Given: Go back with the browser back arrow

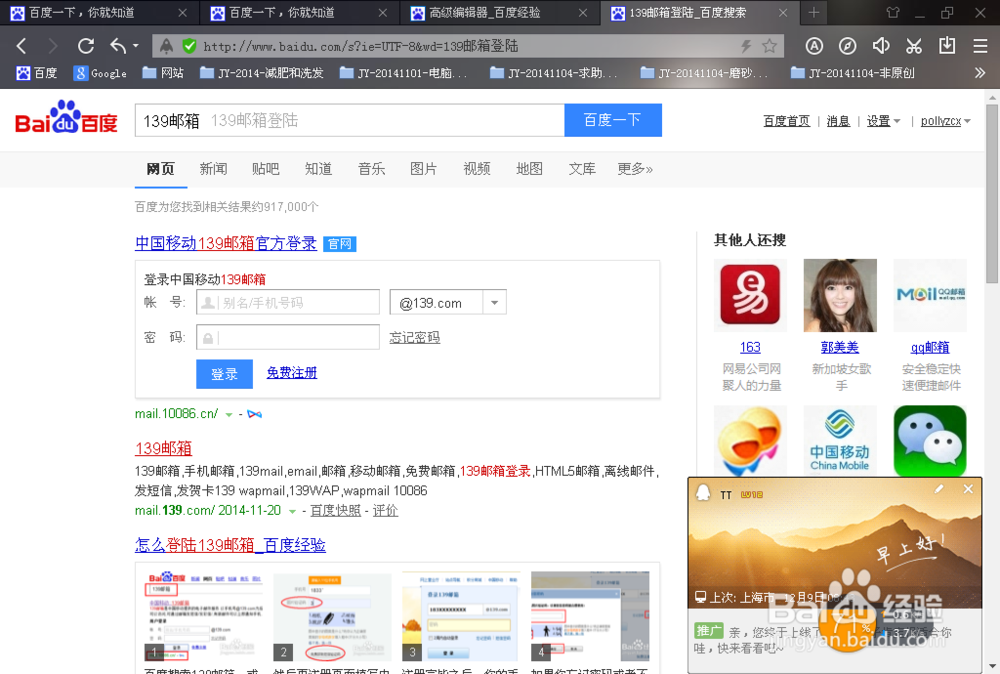Looking at the screenshot, I should click(21, 46).
